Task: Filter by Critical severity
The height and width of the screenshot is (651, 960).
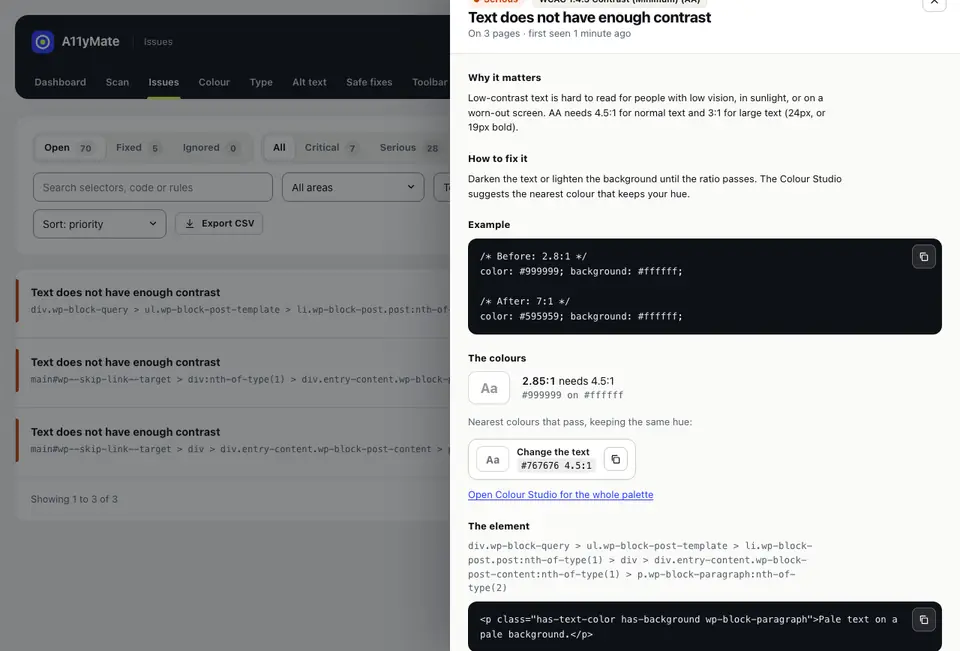Action: 330,148
